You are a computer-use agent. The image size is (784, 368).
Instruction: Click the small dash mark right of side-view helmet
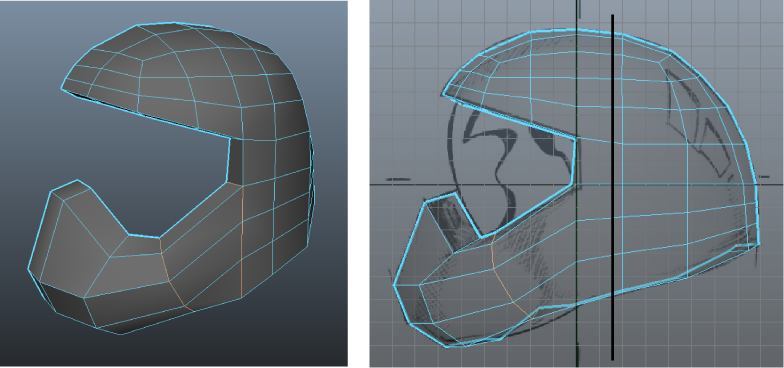pyautogui.click(x=764, y=176)
